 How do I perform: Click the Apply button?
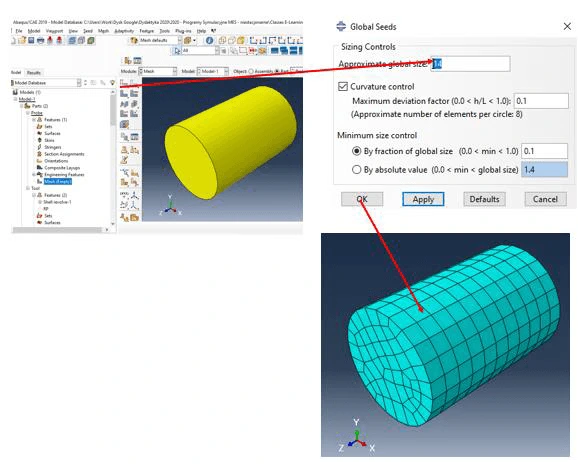[x=423, y=199]
